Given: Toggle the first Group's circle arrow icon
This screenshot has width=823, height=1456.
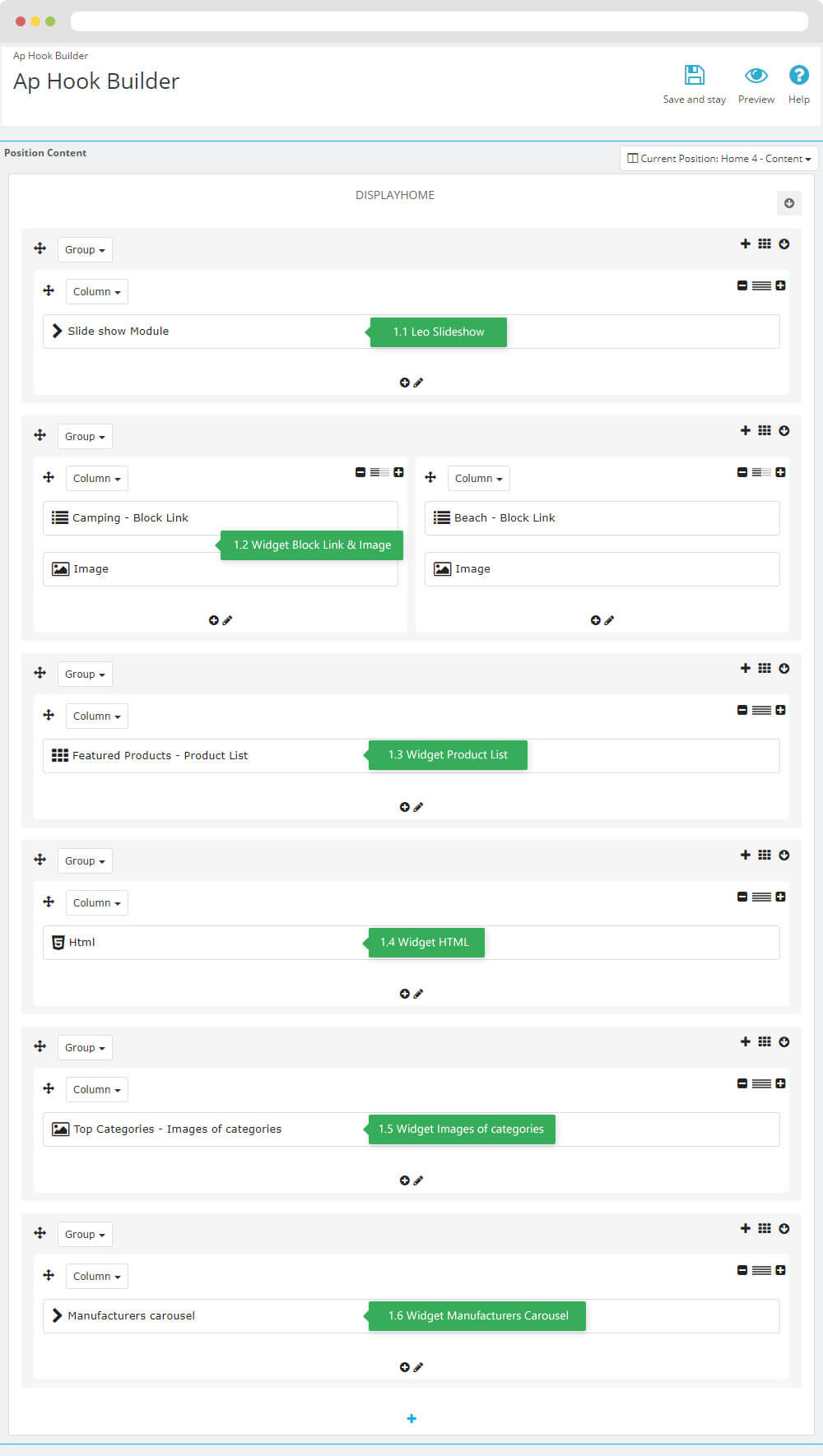Looking at the screenshot, I should [784, 243].
